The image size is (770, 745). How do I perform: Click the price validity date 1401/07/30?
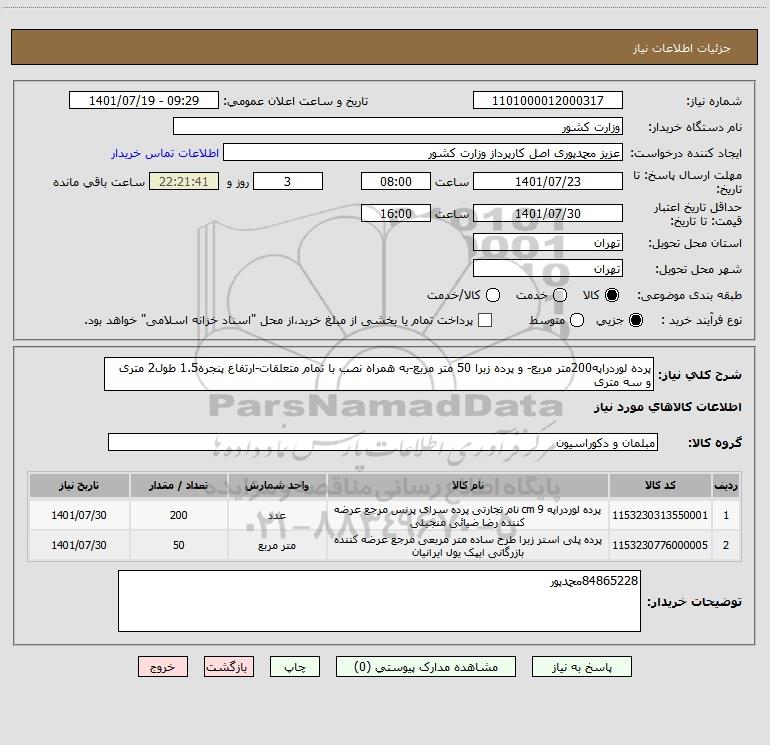pyautogui.click(x=548, y=213)
